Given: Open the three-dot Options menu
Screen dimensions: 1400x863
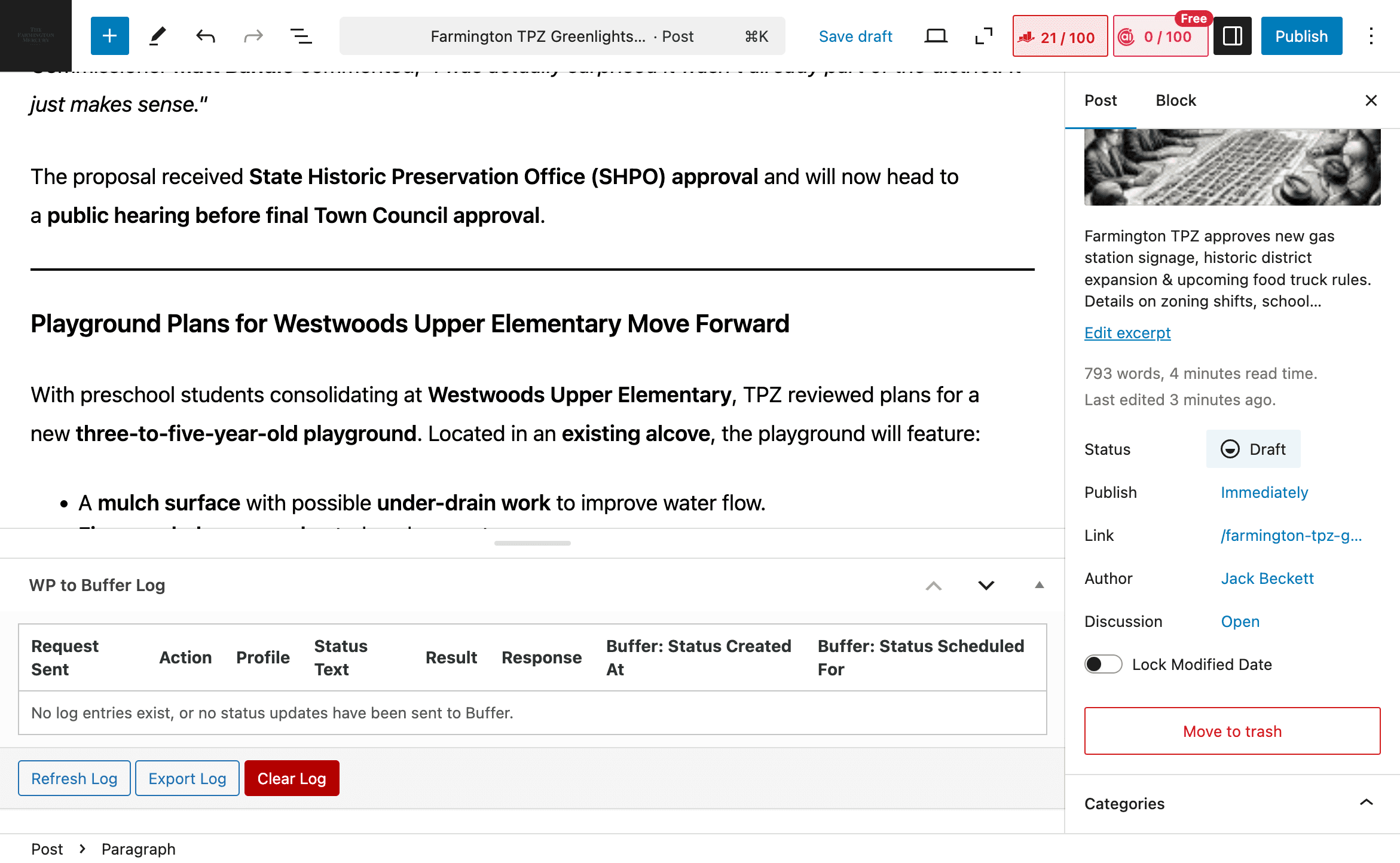Looking at the screenshot, I should point(1371,36).
